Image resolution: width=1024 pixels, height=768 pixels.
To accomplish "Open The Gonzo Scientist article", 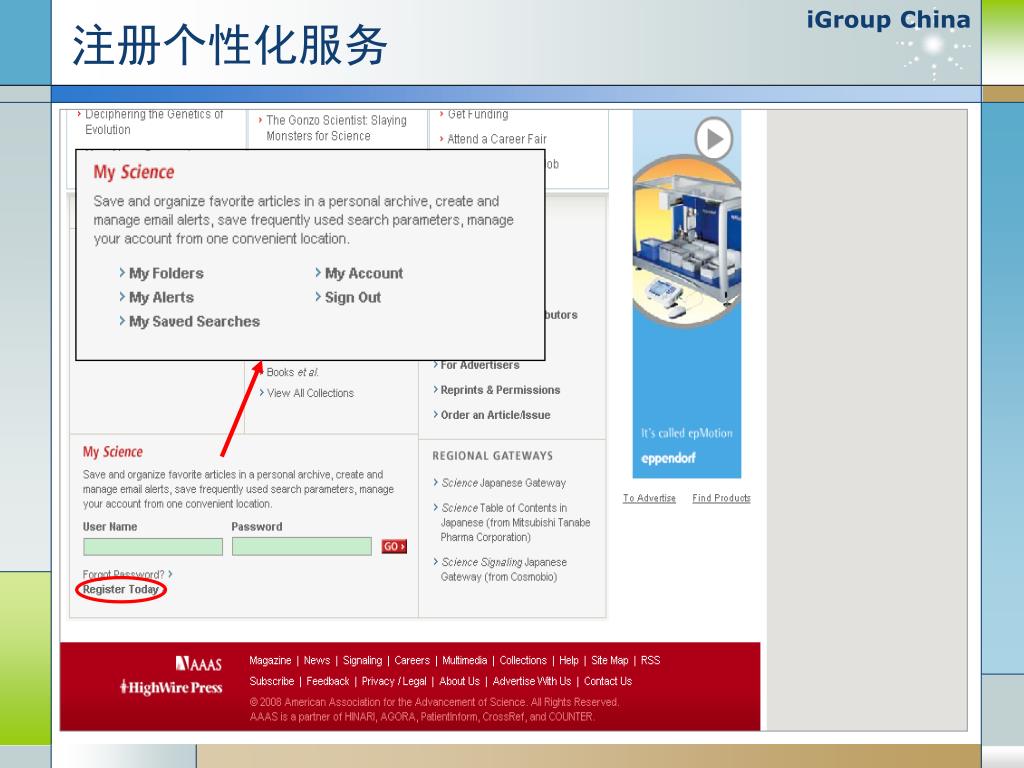I will point(336,128).
